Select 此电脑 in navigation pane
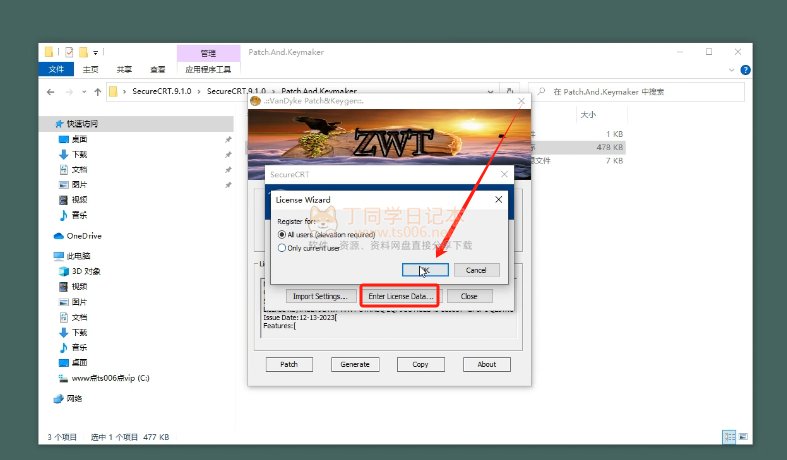 [78, 256]
